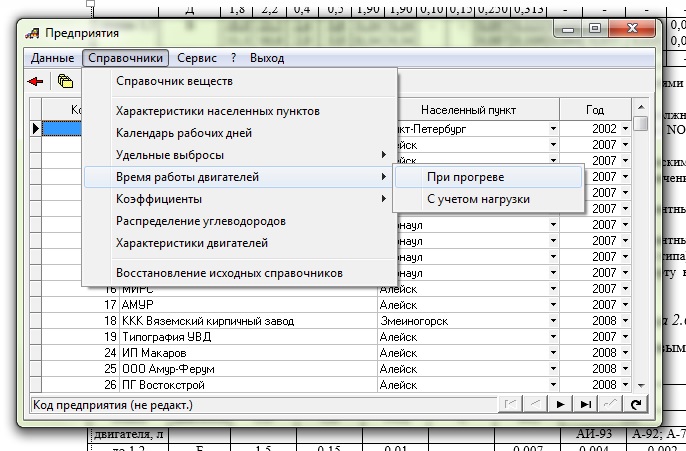Expand 'Удельные выбросы' submenu
Screen dimensions: 686x451
point(170,155)
